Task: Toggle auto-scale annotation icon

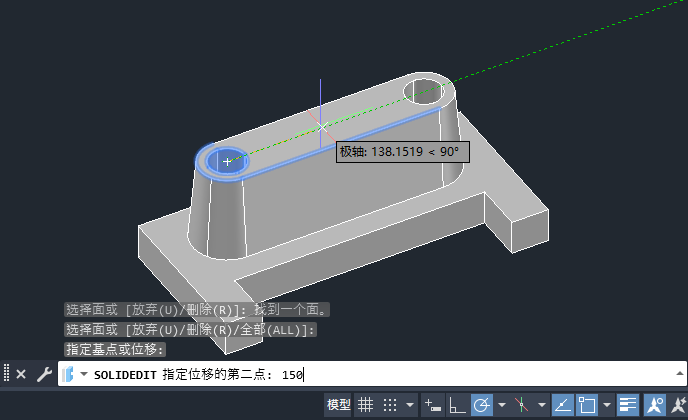Action: click(678, 405)
